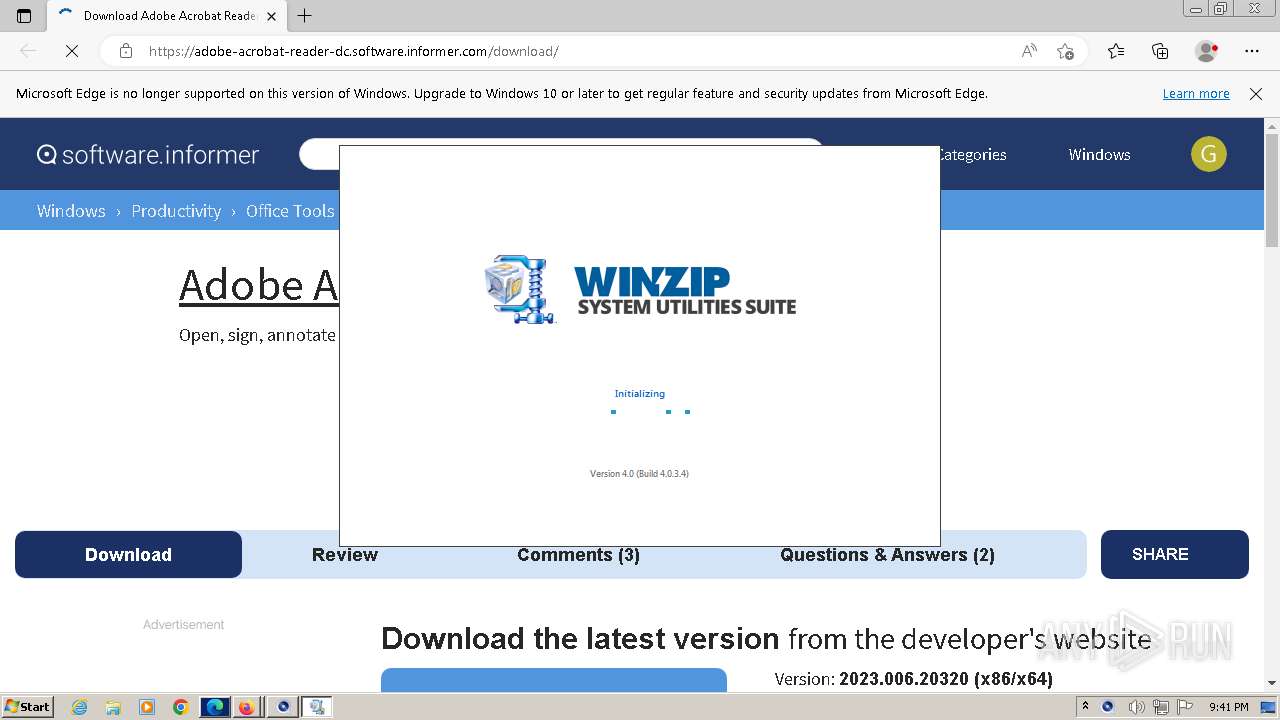Launch Google Chrome from taskbar
Screen dimensions: 1280x720
tap(180, 707)
